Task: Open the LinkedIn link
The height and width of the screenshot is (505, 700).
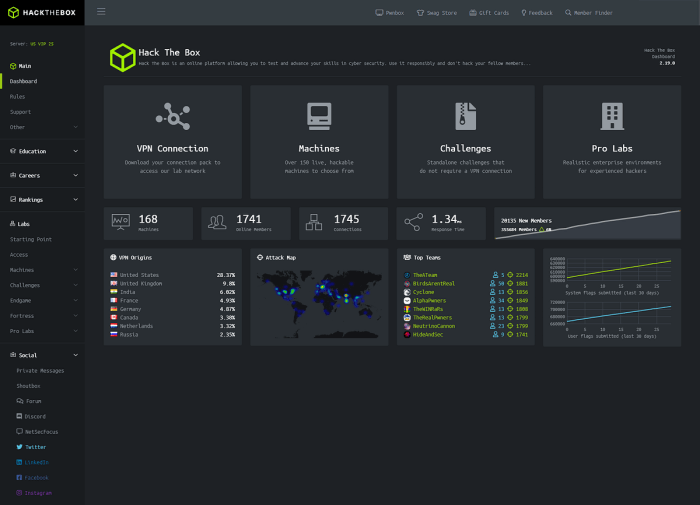Action: 33,462
